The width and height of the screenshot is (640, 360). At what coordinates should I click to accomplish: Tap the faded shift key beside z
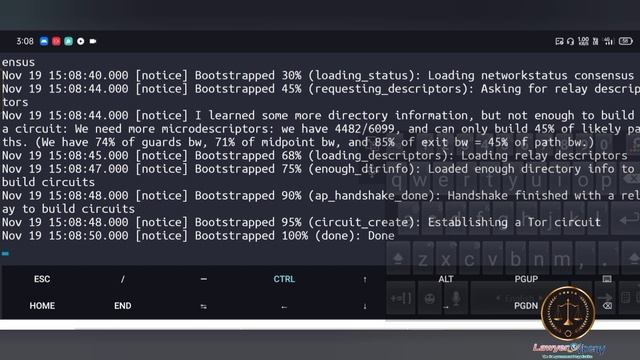(x=398, y=258)
